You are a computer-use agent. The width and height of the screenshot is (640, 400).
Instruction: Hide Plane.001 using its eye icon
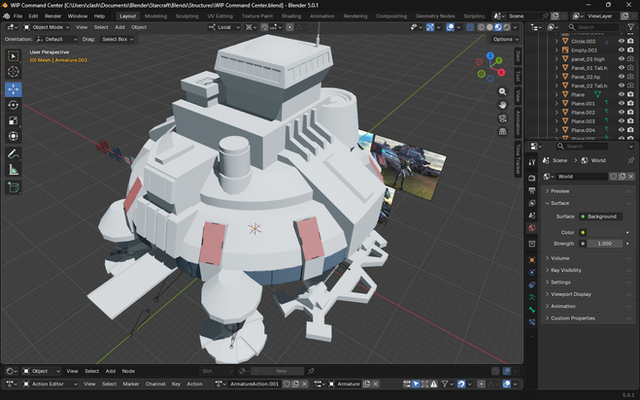621,103
